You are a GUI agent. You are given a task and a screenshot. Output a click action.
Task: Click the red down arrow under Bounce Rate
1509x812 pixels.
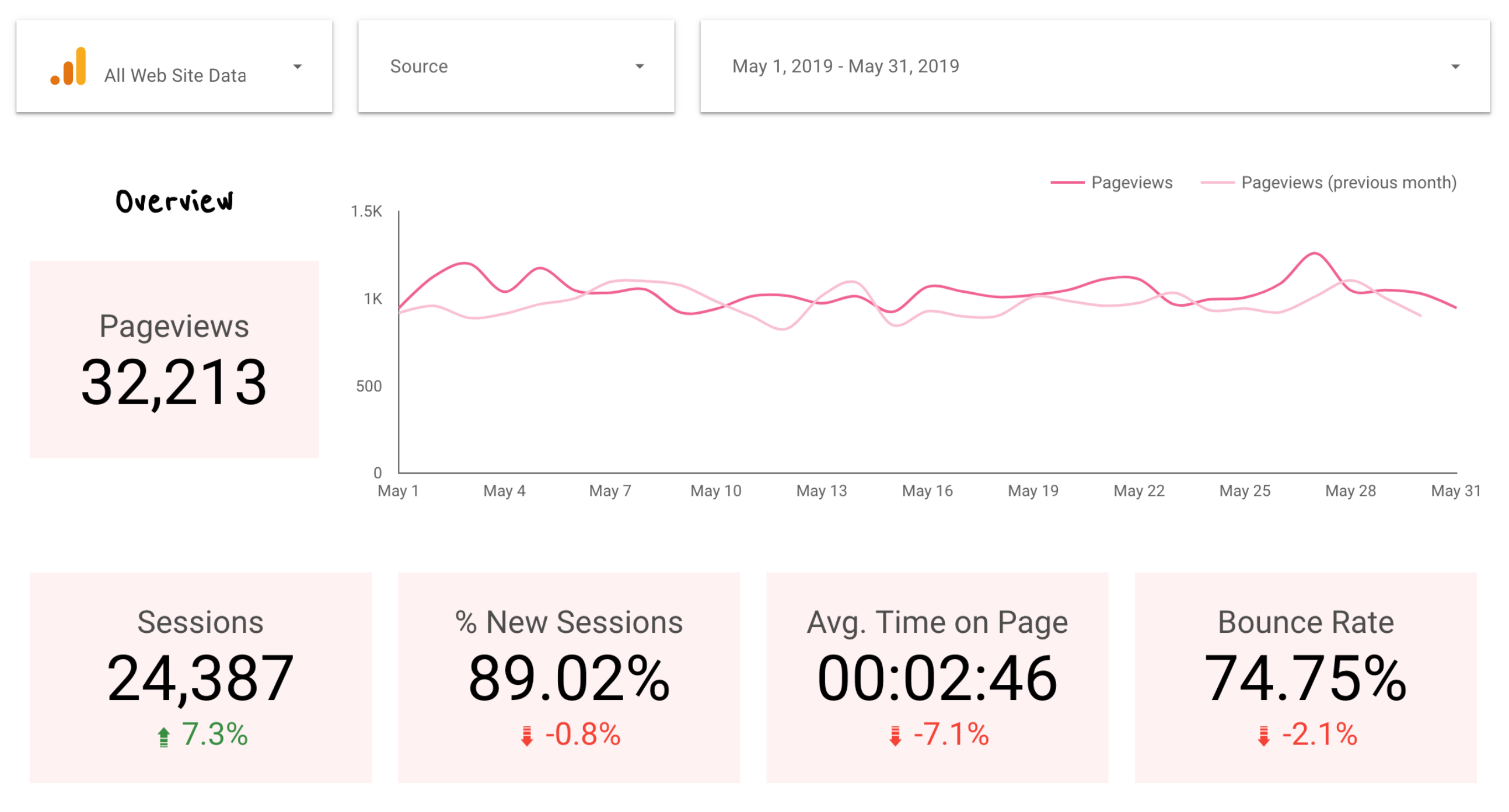tap(1263, 736)
